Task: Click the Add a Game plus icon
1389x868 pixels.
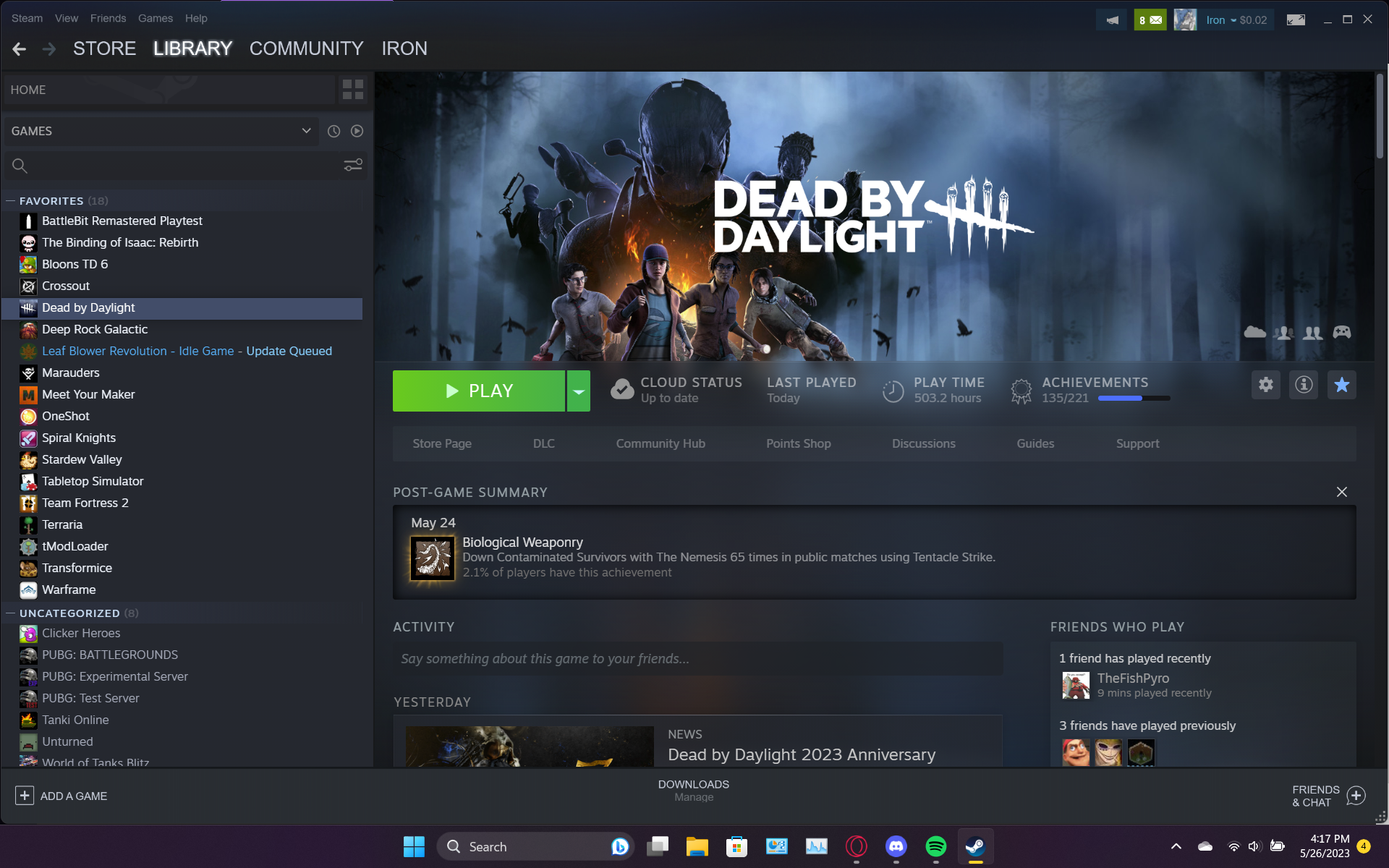Action: [x=25, y=796]
